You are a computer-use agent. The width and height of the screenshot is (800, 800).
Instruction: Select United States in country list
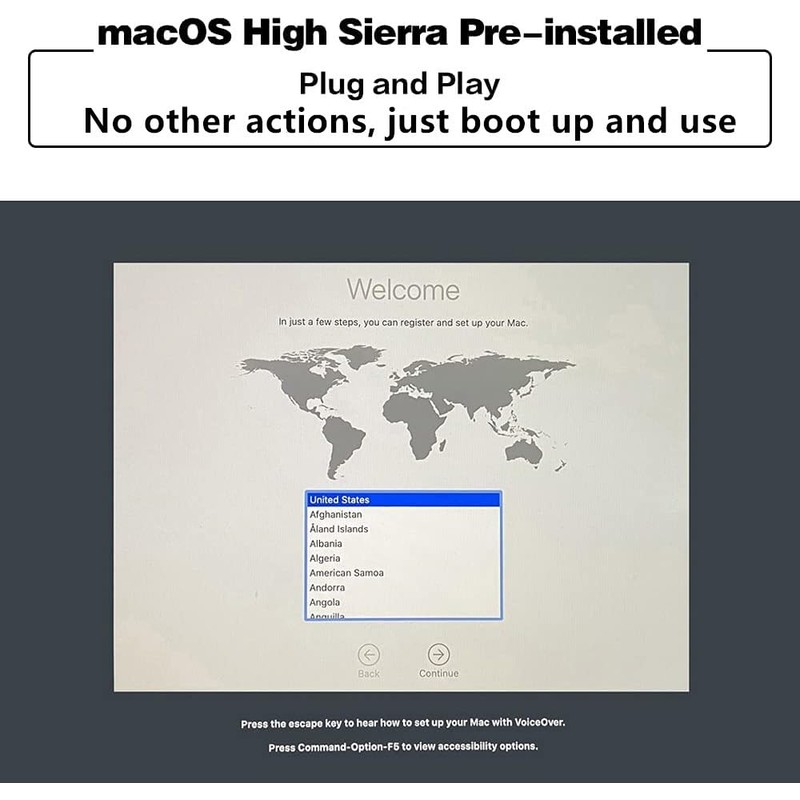[403, 499]
